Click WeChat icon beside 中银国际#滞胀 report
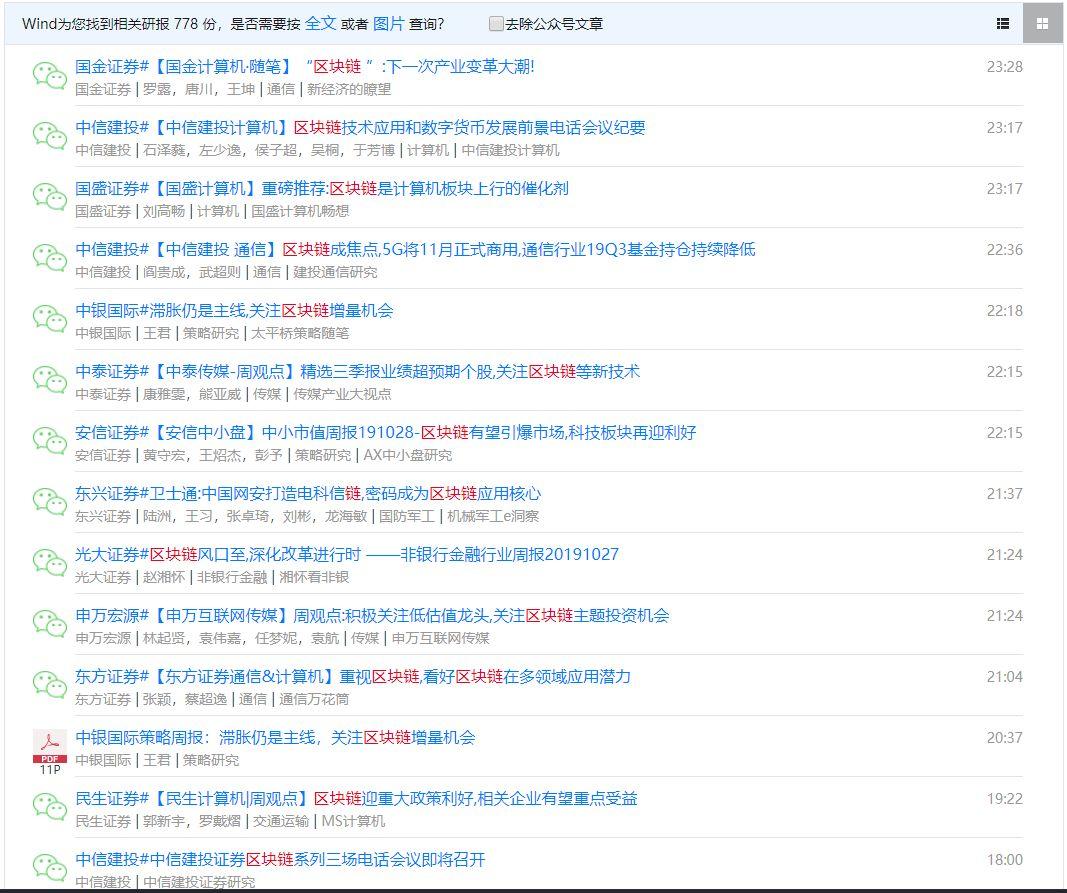 click(x=50, y=319)
